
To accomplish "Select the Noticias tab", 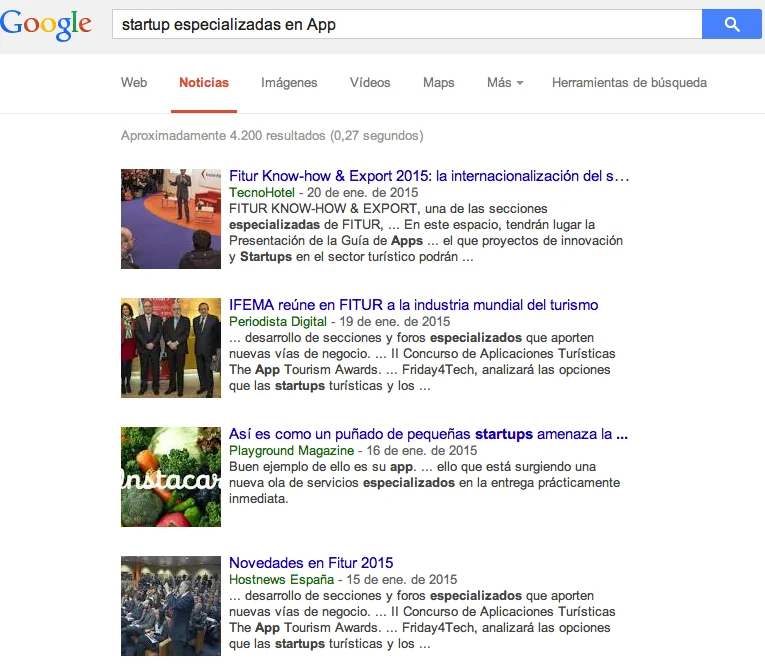I will (204, 82).
